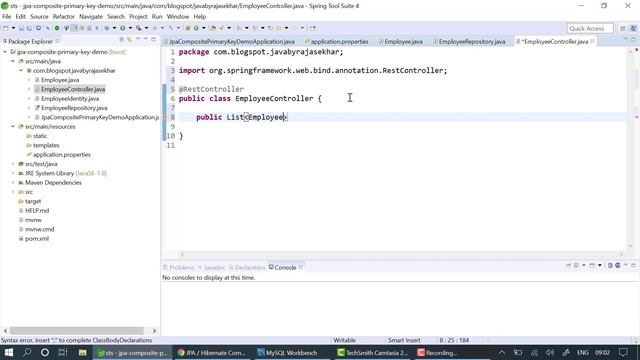
Task: Click the Save toolbar icon
Action: coord(21,28)
